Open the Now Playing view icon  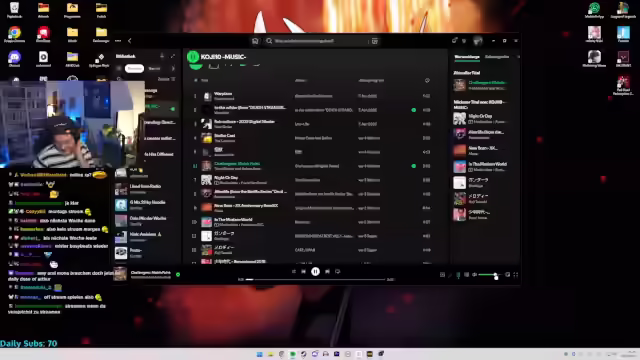click(x=442, y=275)
